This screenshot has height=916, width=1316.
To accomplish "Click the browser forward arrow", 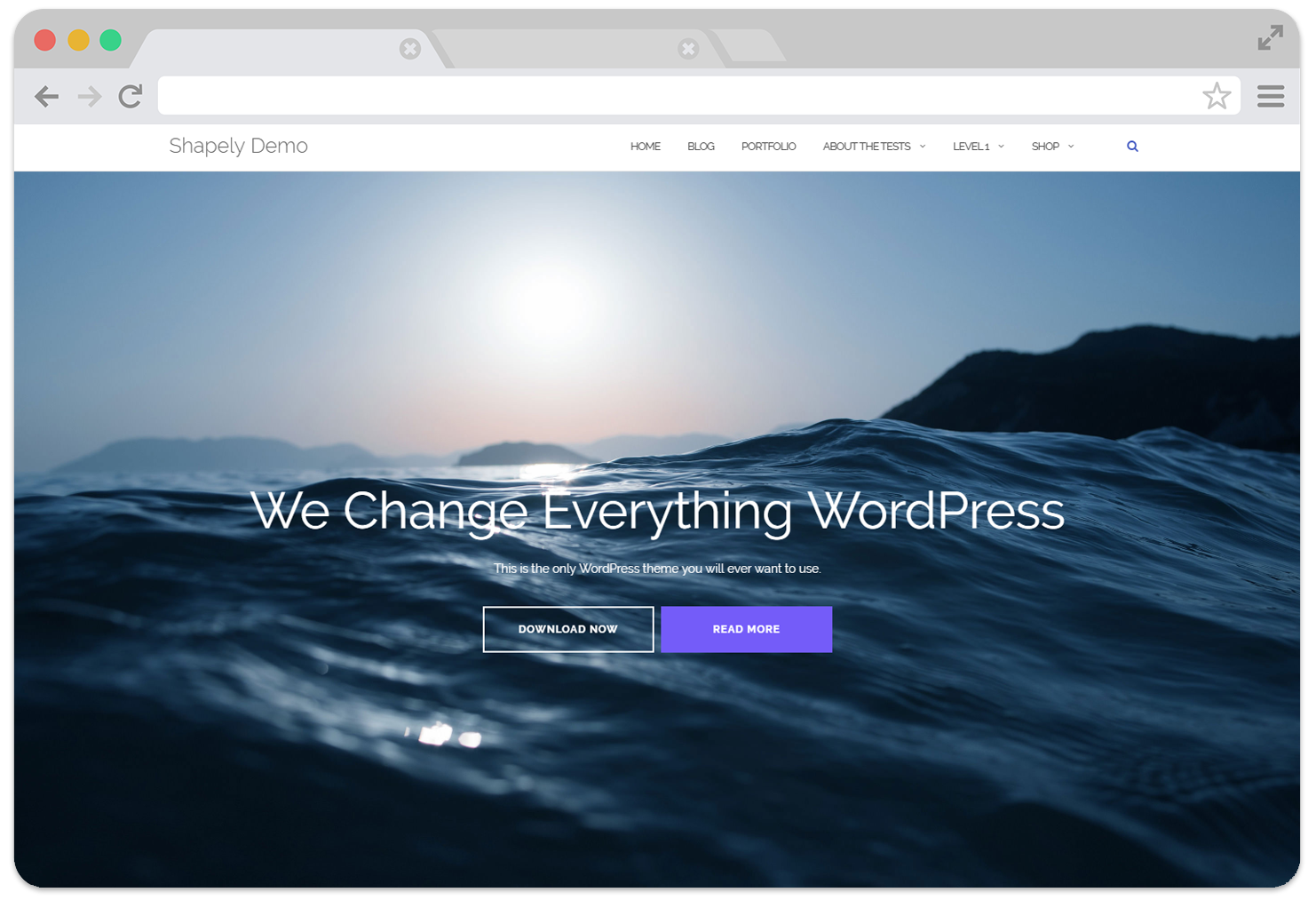I will point(90,96).
